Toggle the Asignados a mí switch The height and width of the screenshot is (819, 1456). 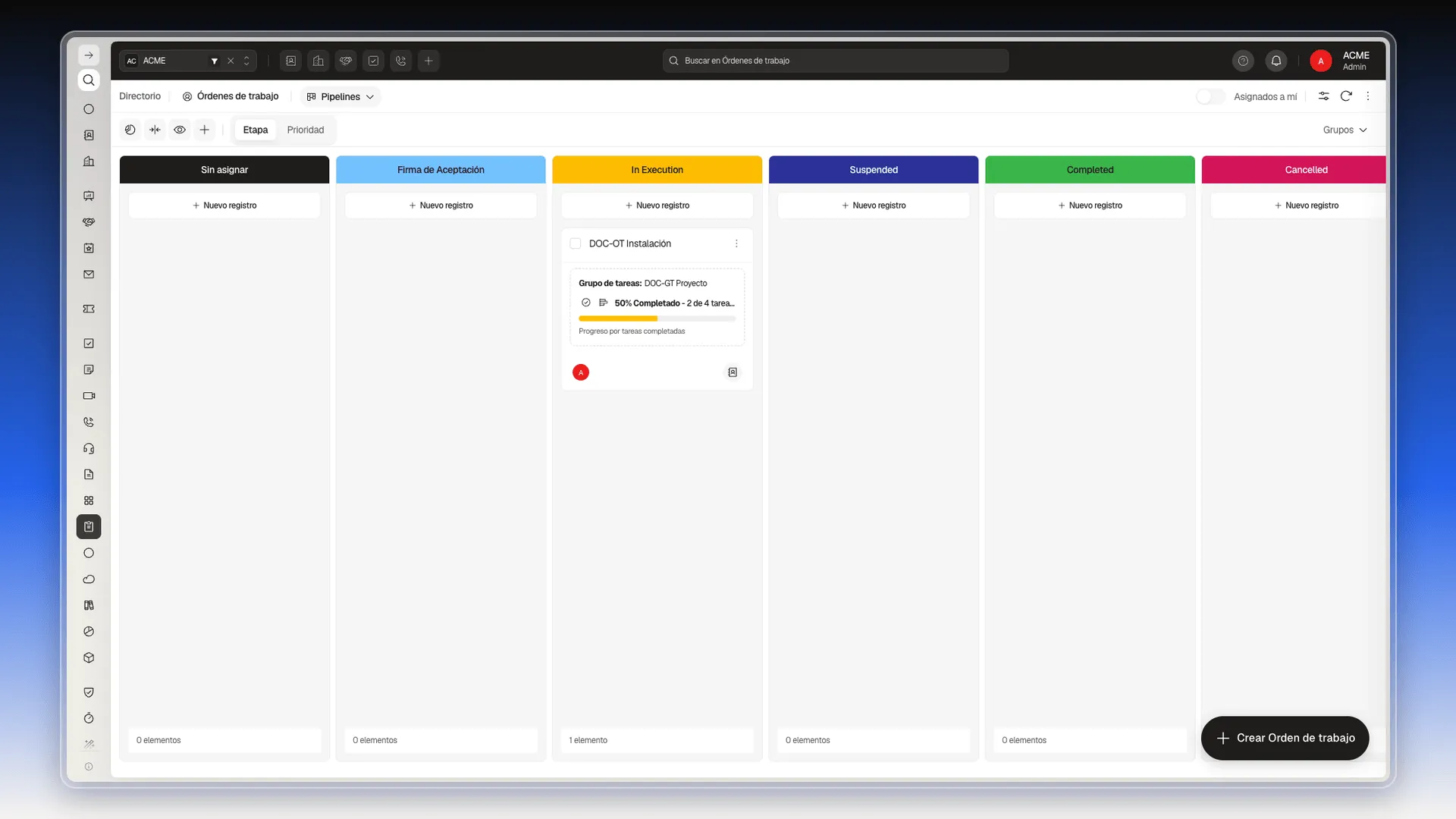coord(1210,96)
